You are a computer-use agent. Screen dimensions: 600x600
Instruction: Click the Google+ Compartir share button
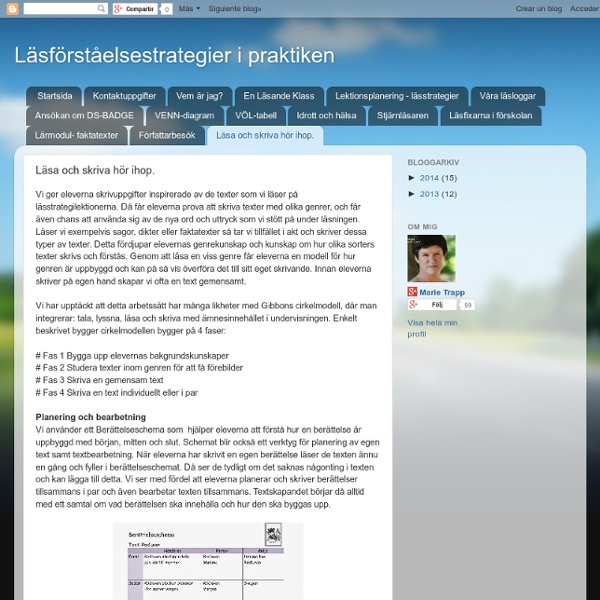135,9
